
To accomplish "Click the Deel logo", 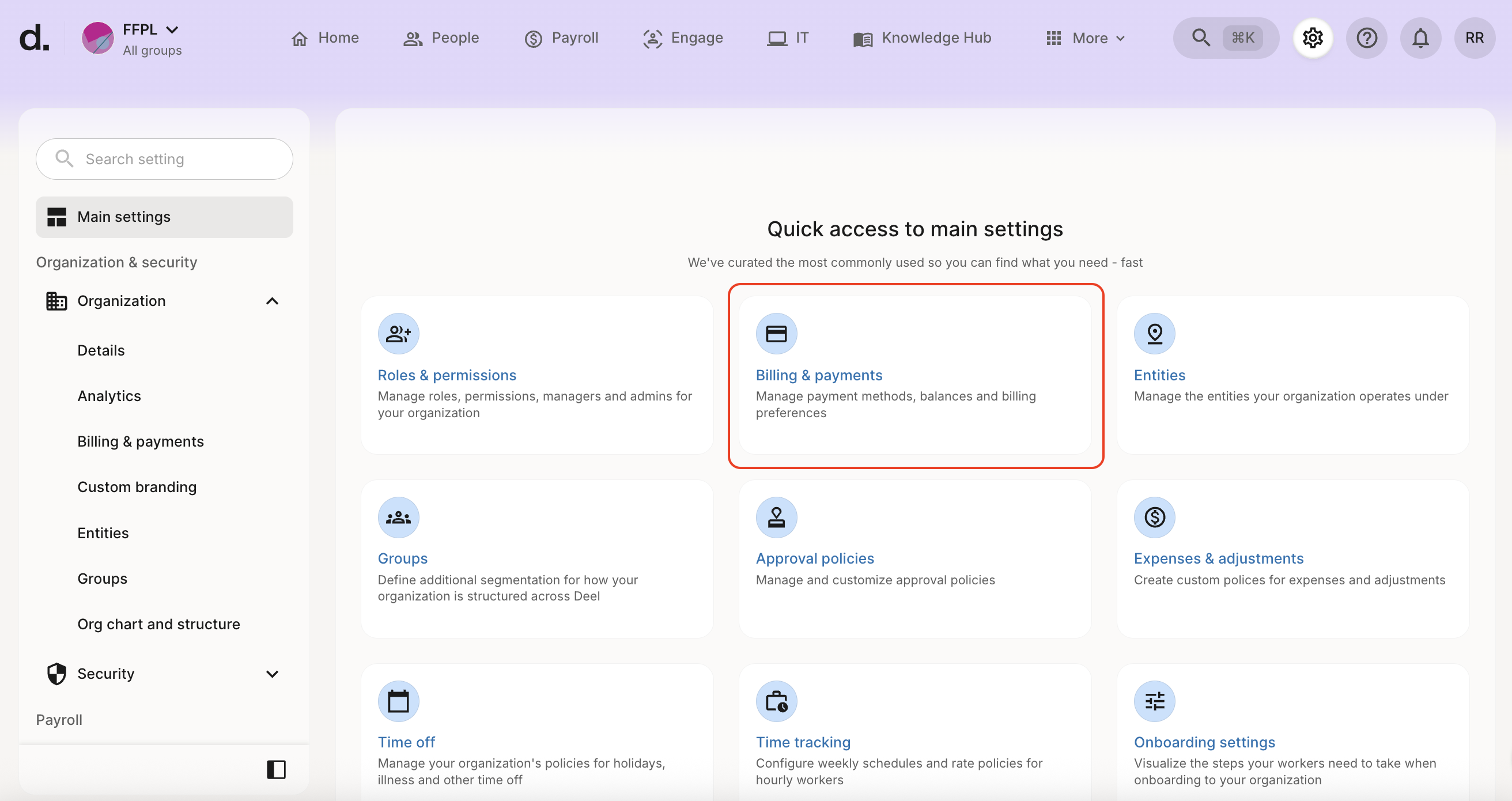I will 34,38.
